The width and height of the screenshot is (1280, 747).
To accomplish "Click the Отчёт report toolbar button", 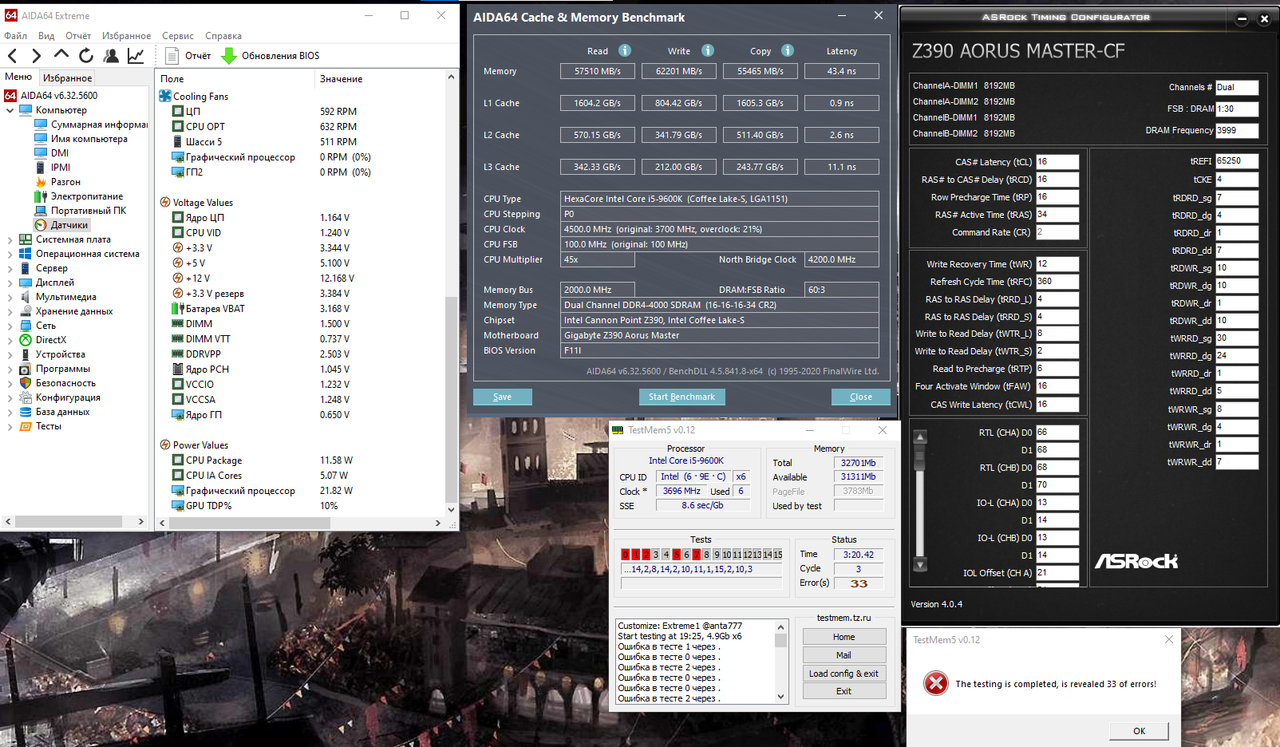I will coord(187,56).
